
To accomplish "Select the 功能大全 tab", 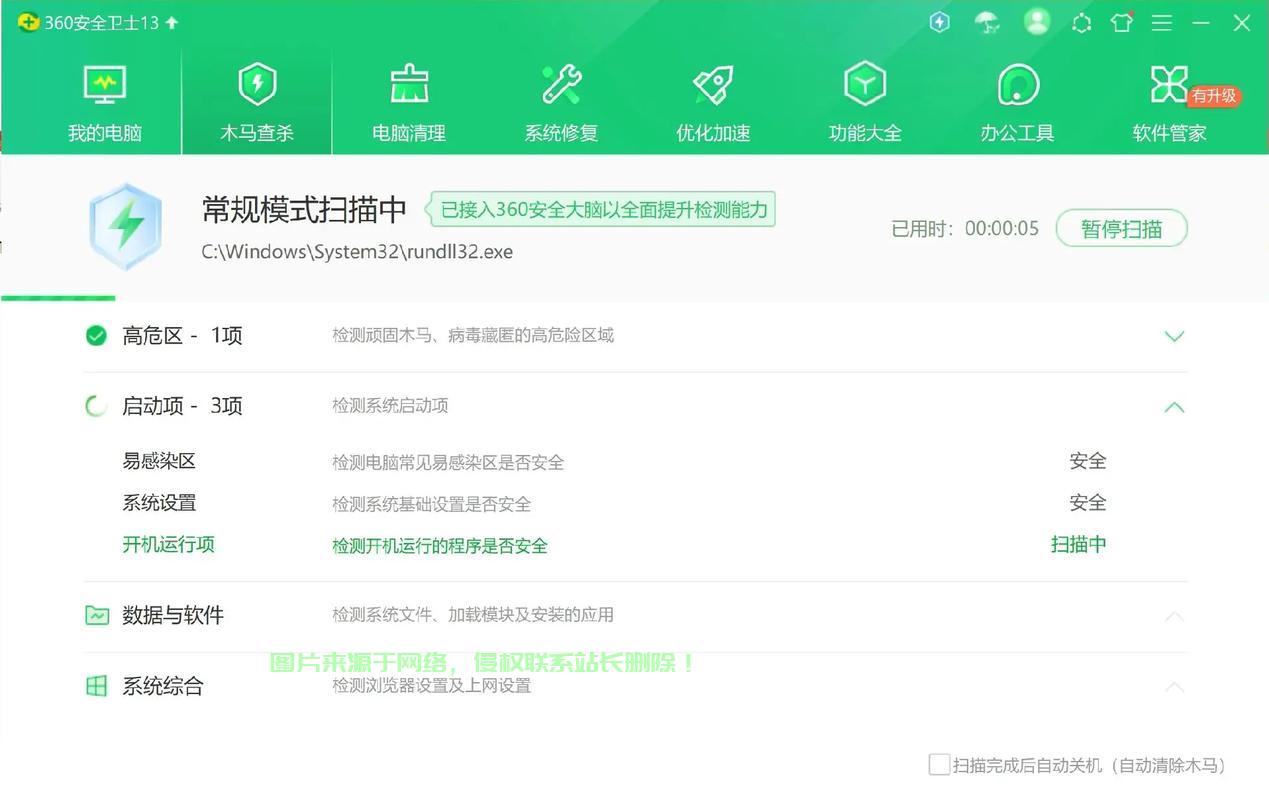I will (865, 103).
